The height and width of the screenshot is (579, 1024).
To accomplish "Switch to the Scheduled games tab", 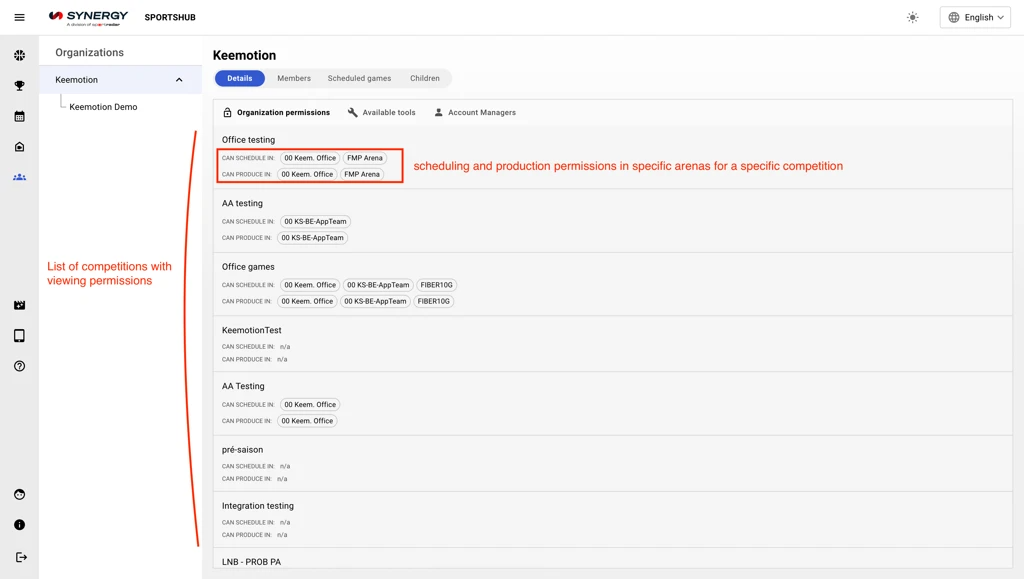I will (359, 78).
